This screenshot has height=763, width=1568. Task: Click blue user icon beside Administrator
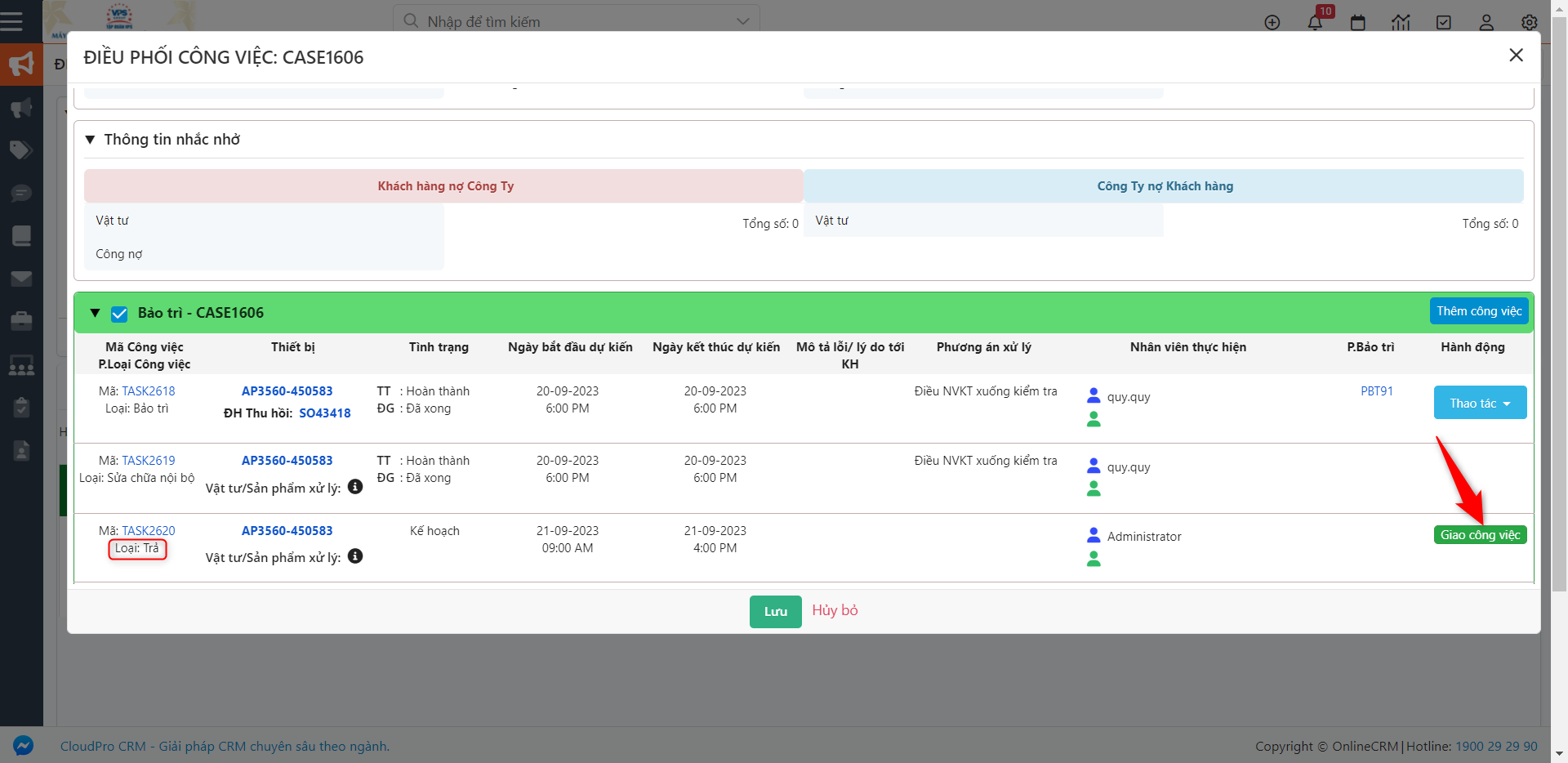[x=1094, y=535]
